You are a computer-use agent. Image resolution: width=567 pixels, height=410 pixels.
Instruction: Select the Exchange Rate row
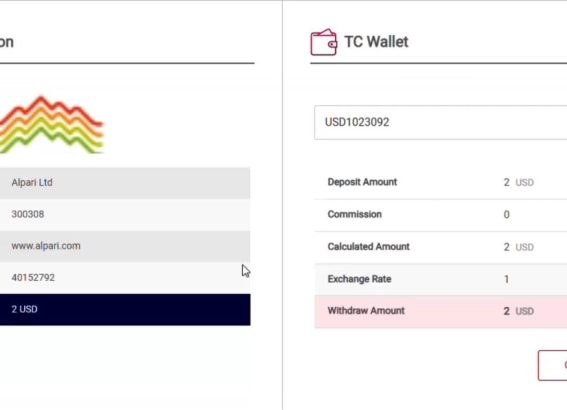(441, 279)
